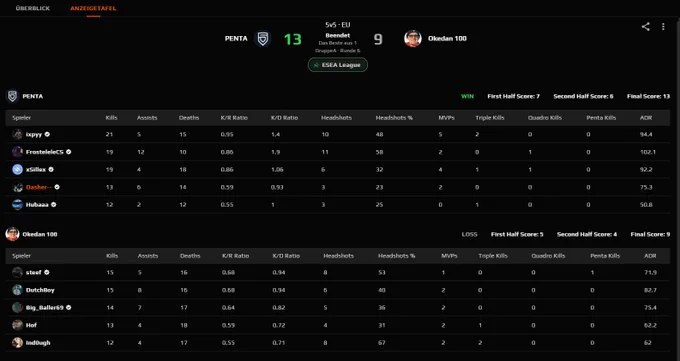This screenshot has height=361, width=680.
Task: Click 'Final Score: 13' text
Action: 648,96
